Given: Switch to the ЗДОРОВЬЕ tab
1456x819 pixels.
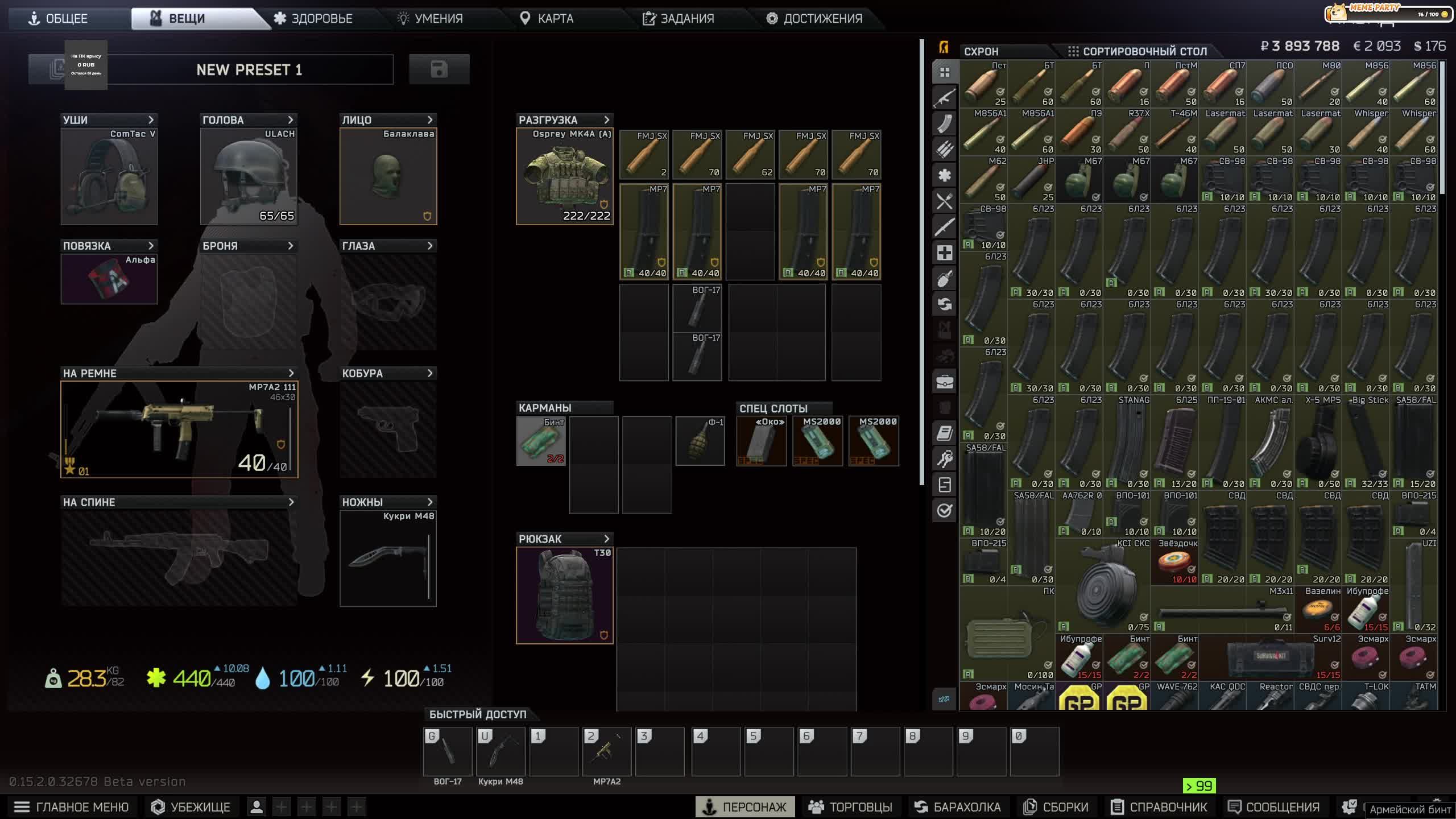Looking at the screenshot, I should (x=321, y=18).
